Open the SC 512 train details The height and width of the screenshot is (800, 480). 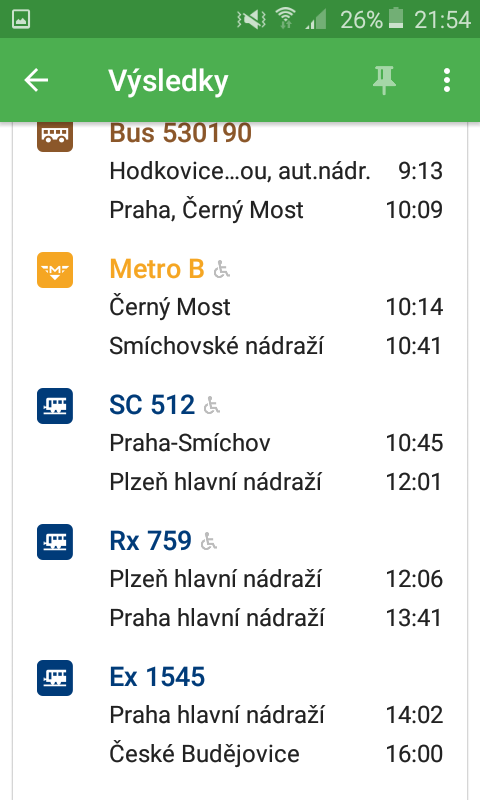152,405
